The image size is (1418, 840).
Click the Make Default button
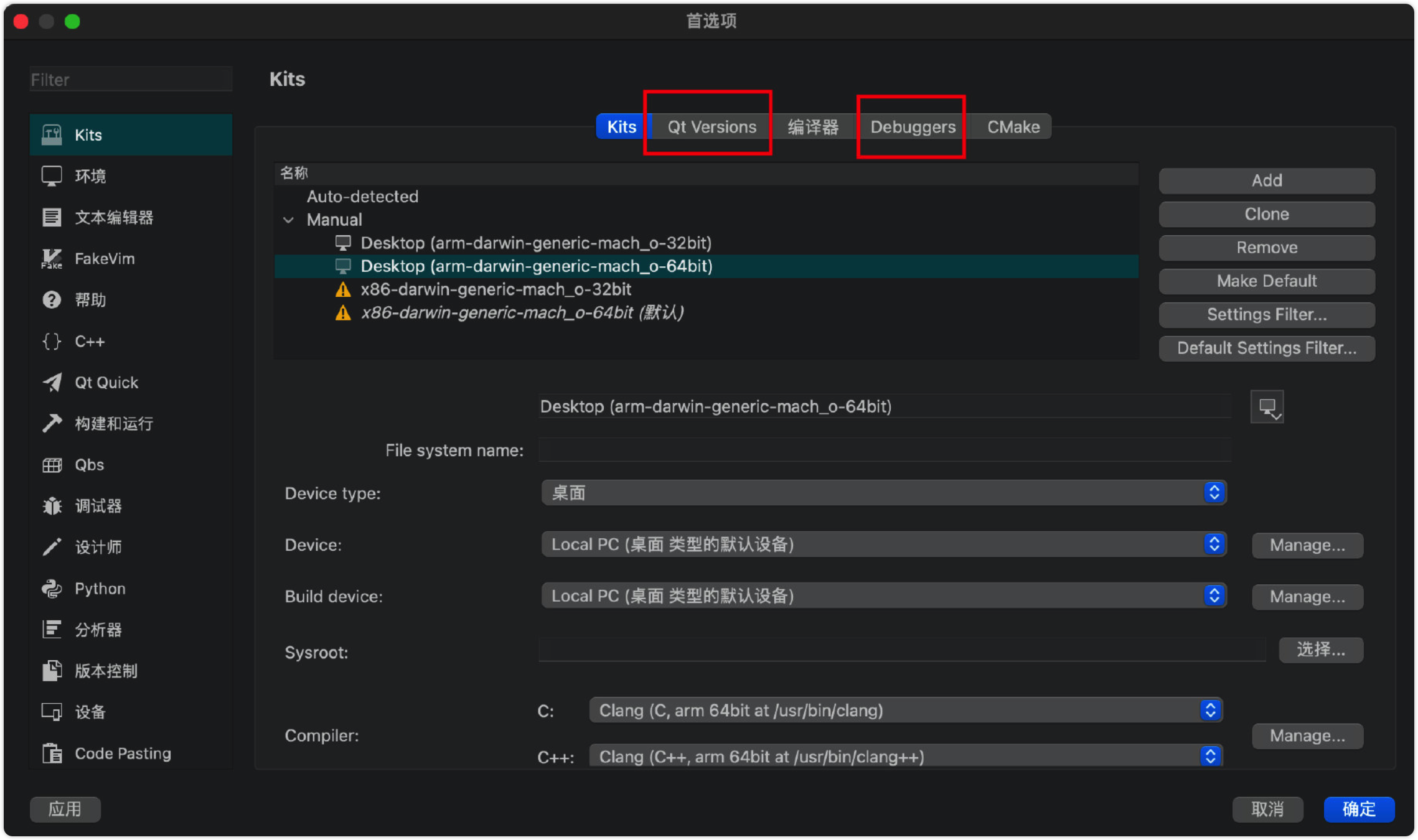tap(1266, 281)
